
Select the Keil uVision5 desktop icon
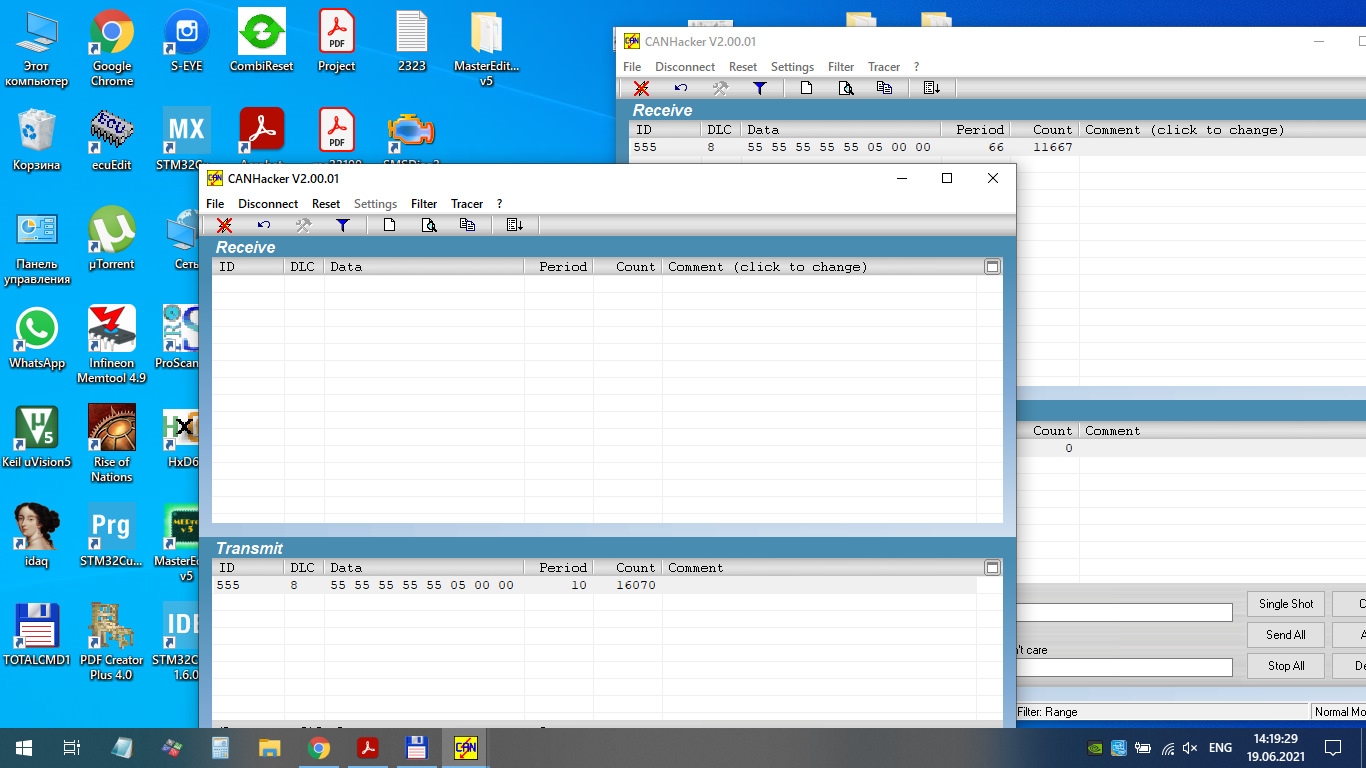(x=37, y=437)
